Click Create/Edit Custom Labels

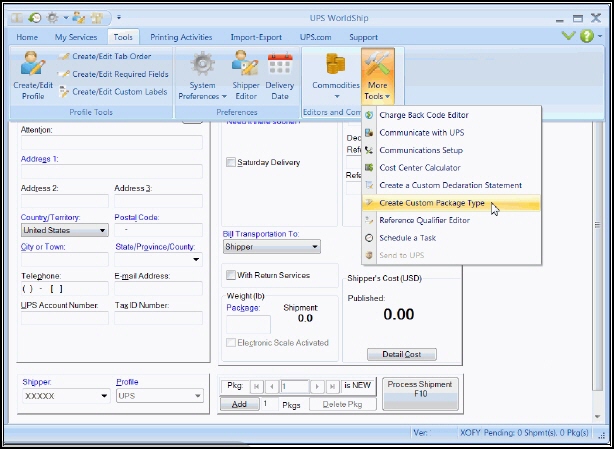pyautogui.click(x=113, y=92)
